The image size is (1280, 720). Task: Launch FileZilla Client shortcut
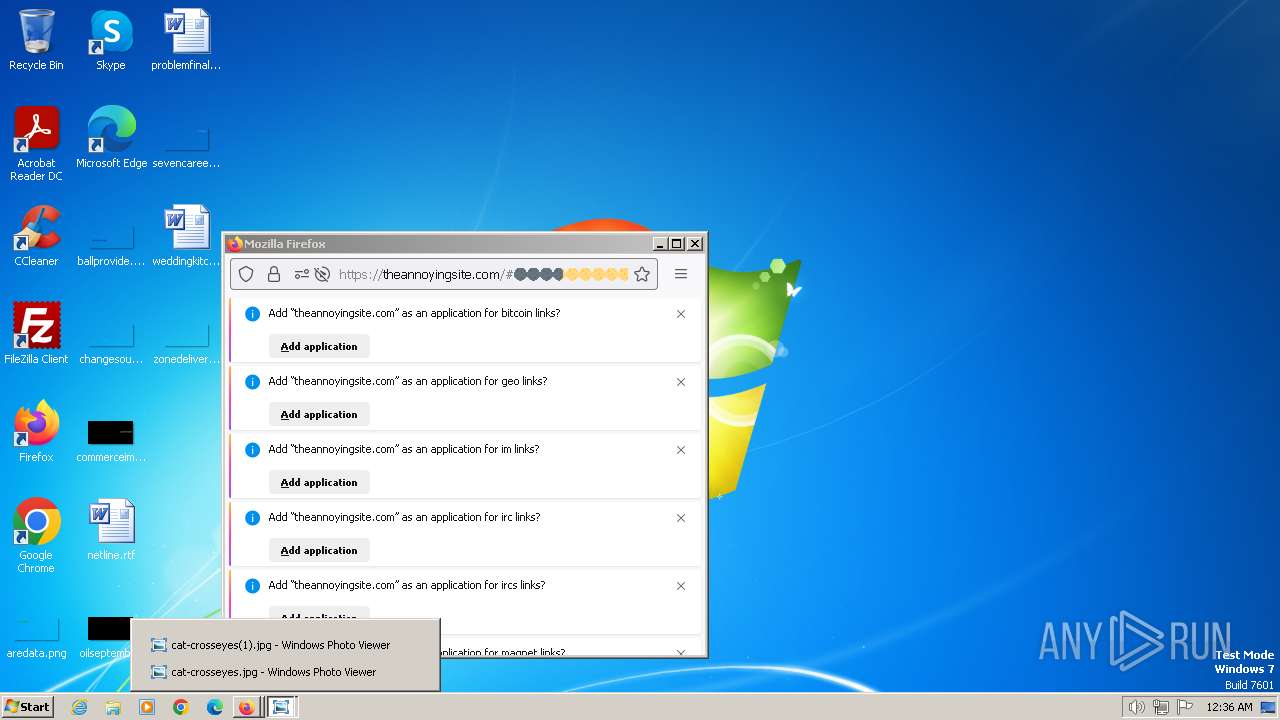tap(36, 334)
